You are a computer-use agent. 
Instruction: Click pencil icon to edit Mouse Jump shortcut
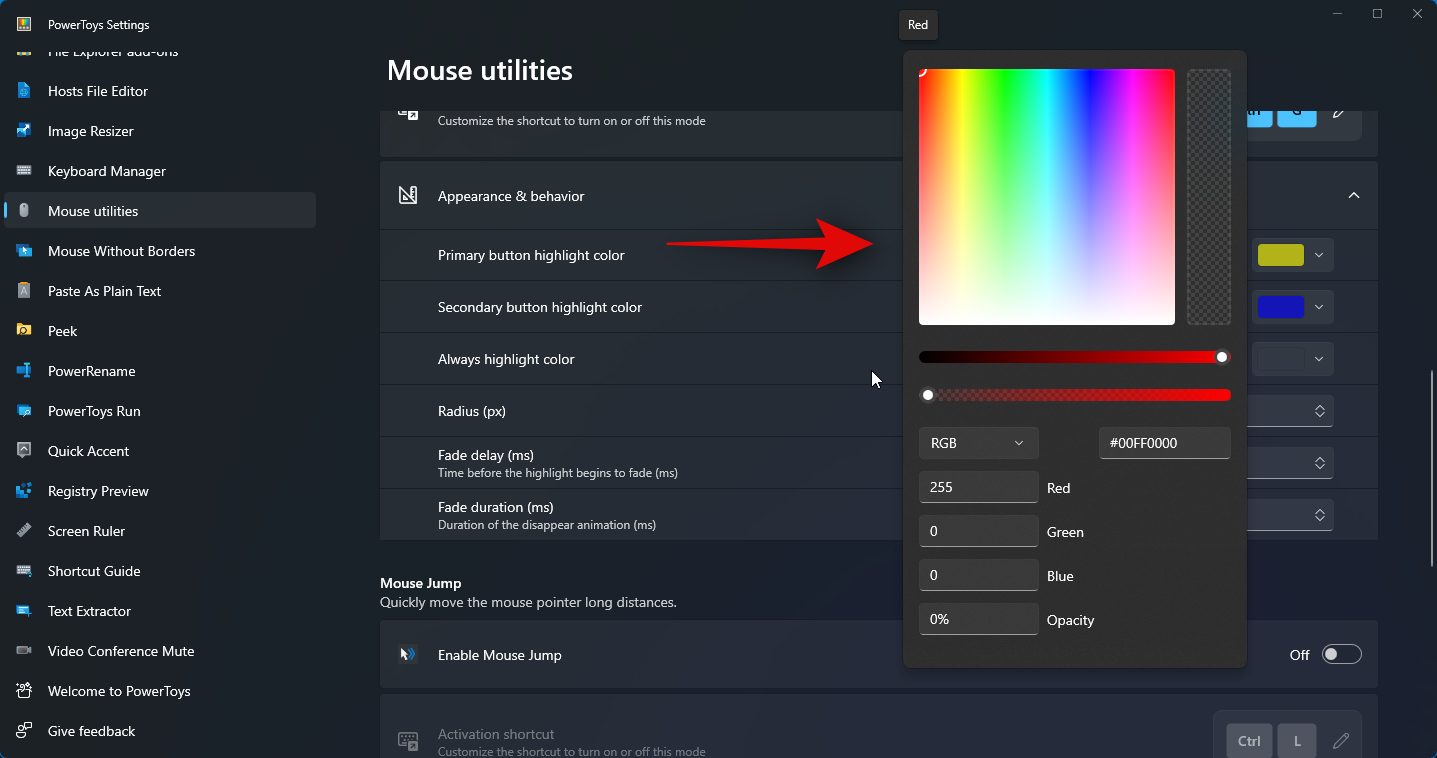(1340, 741)
